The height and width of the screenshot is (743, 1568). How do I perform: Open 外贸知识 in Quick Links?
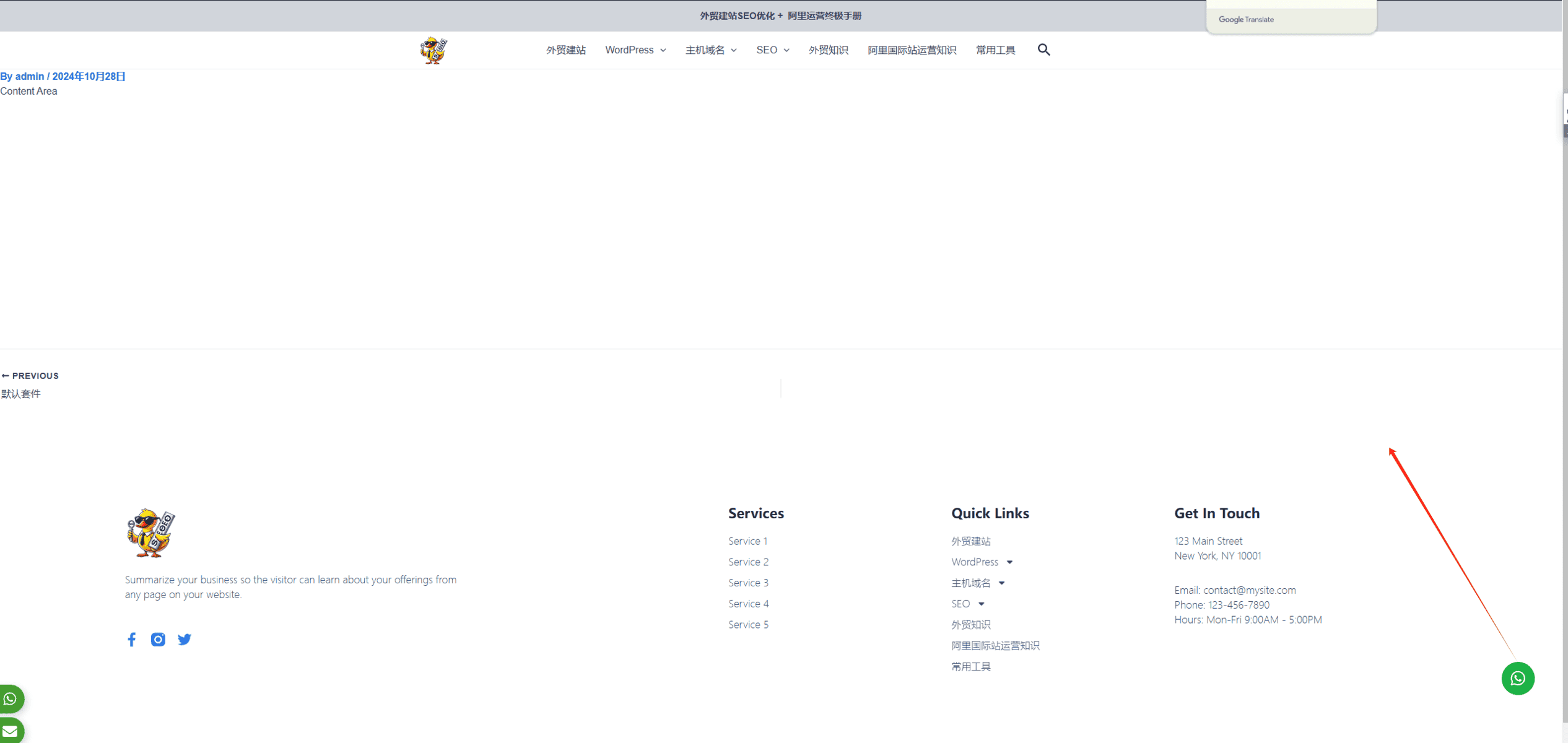(x=970, y=625)
